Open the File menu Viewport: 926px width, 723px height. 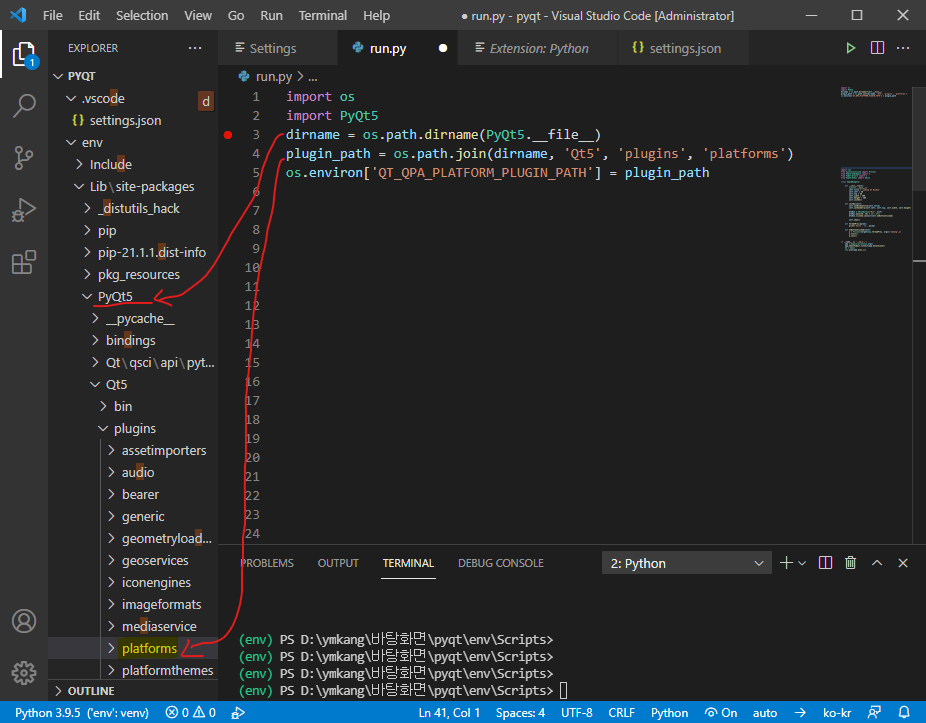[53, 15]
